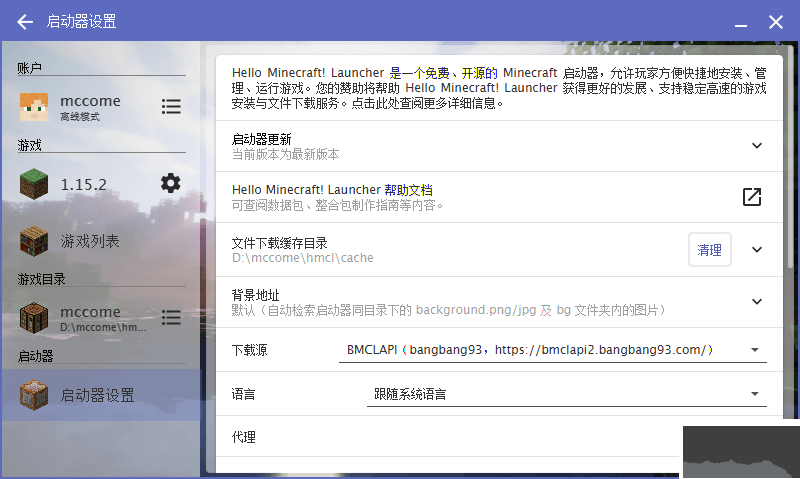This screenshot has width=800, height=479.
Task: Open Hello Minecraft! Launcher 帮助文档 row
Action: coord(499,197)
